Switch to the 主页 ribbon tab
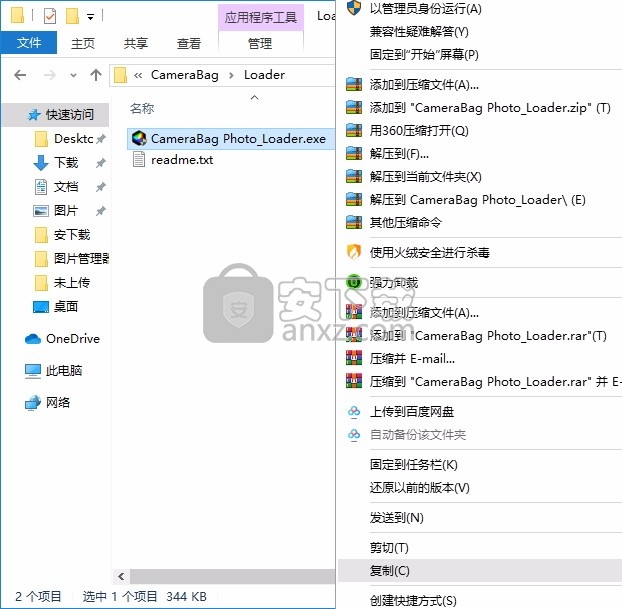The height and width of the screenshot is (609, 622). [83, 43]
